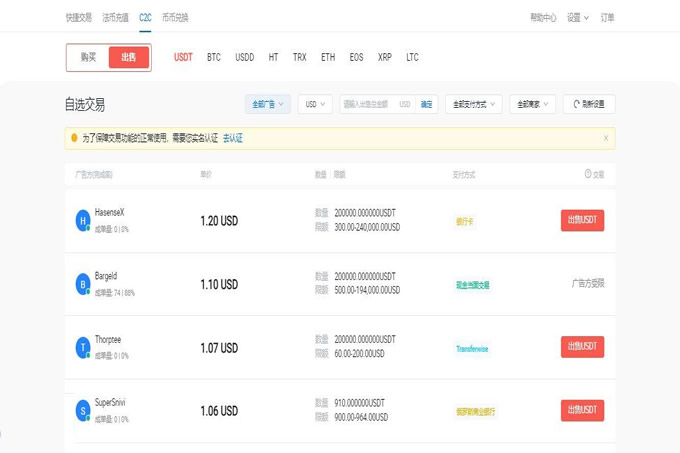Switch to 购买 buy mode

[88, 57]
